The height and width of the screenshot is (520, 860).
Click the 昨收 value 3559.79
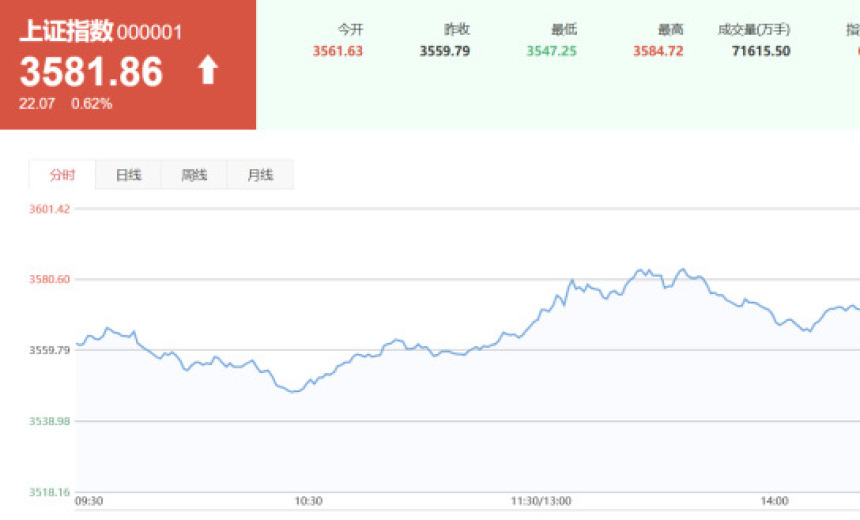[445, 51]
